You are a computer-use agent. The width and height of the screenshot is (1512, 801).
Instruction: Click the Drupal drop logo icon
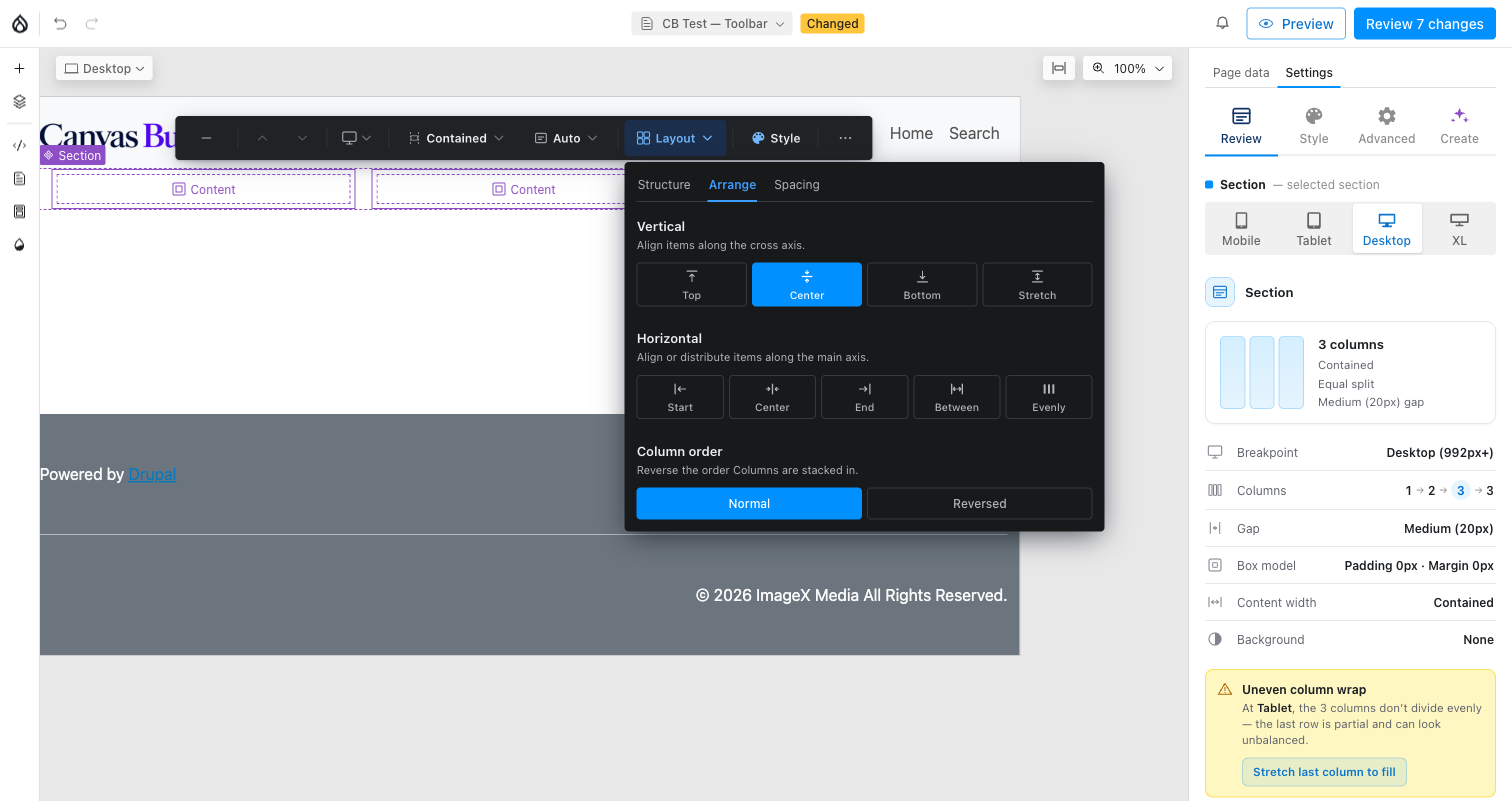19,23
